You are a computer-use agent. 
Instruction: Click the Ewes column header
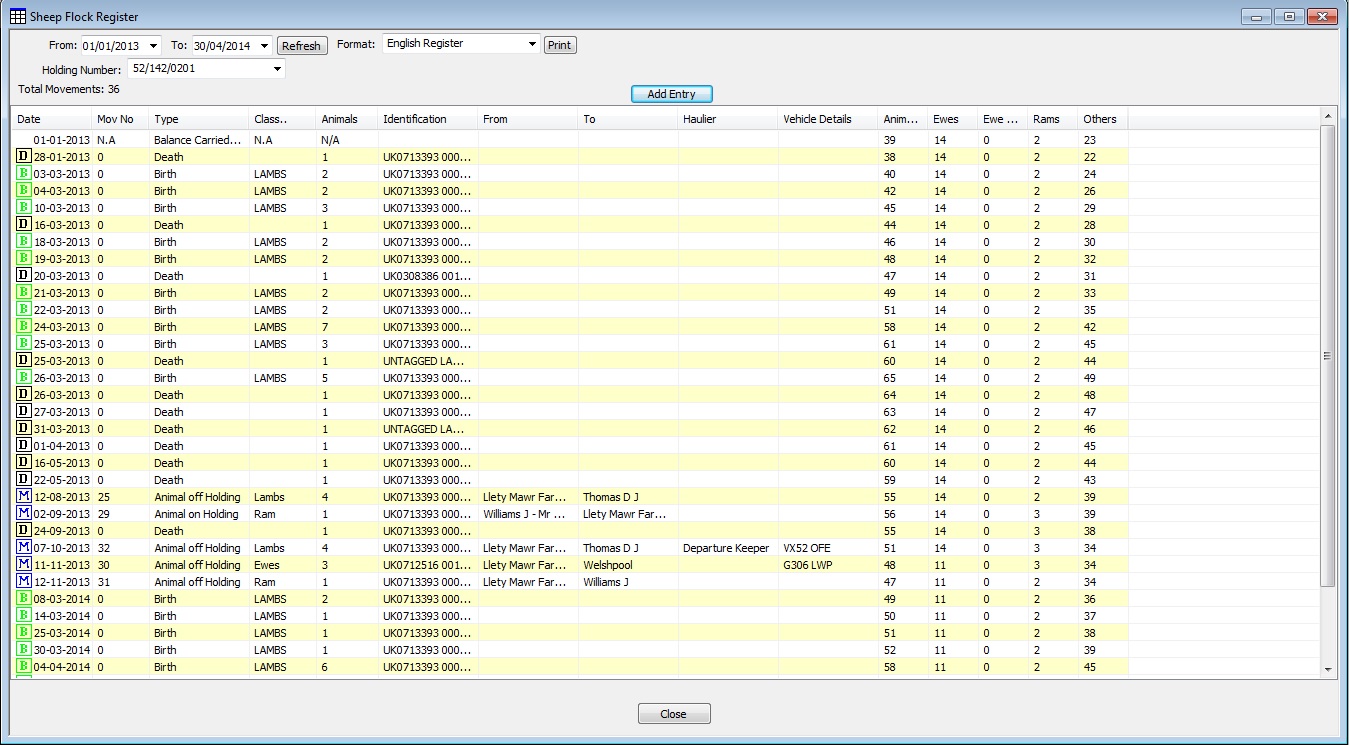[953, 119]
